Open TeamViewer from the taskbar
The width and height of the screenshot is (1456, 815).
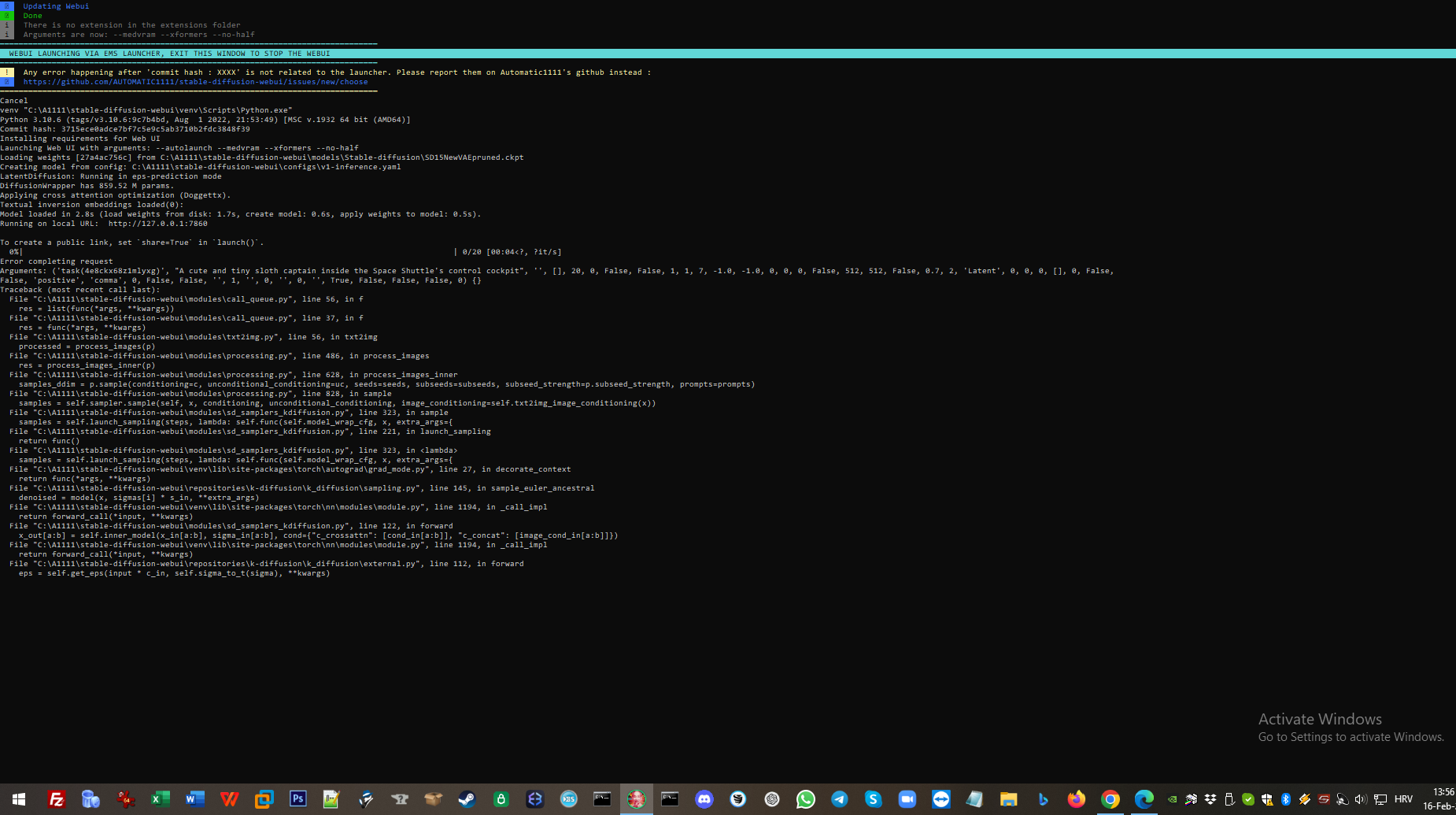(x=941, y=799)
